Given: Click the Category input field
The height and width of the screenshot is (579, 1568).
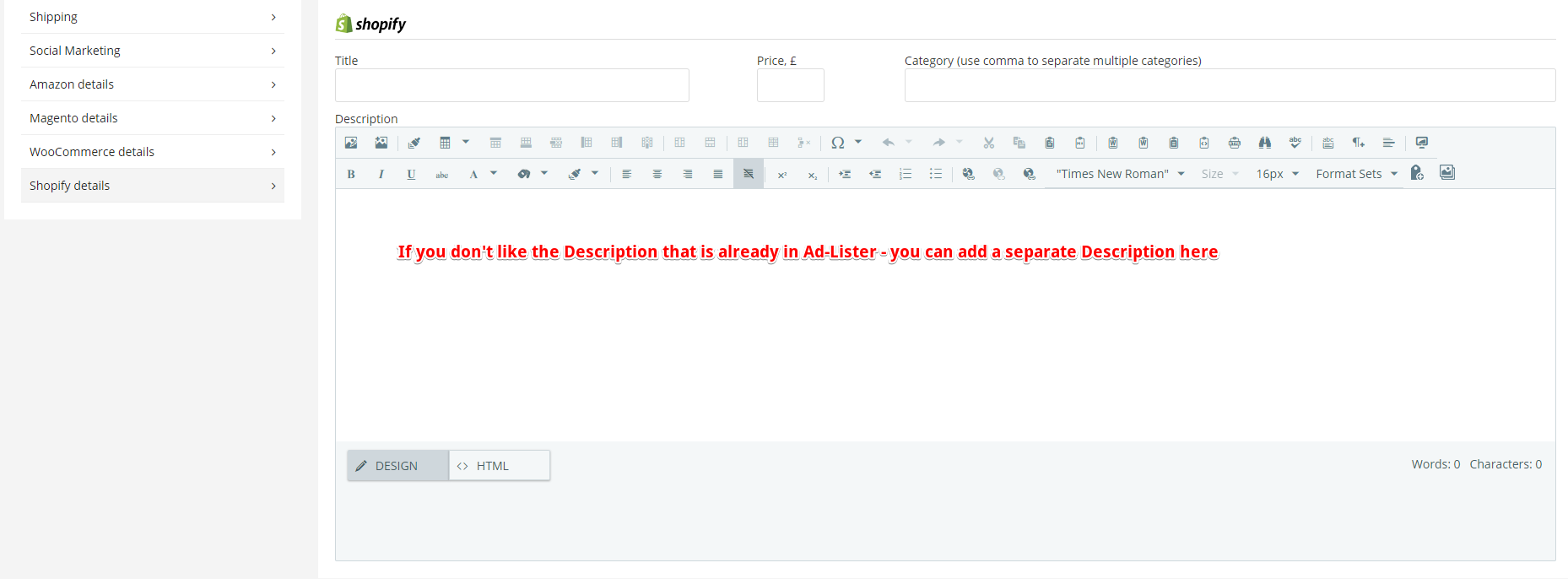Looking at the screenshot, I should click(1230, 85).
